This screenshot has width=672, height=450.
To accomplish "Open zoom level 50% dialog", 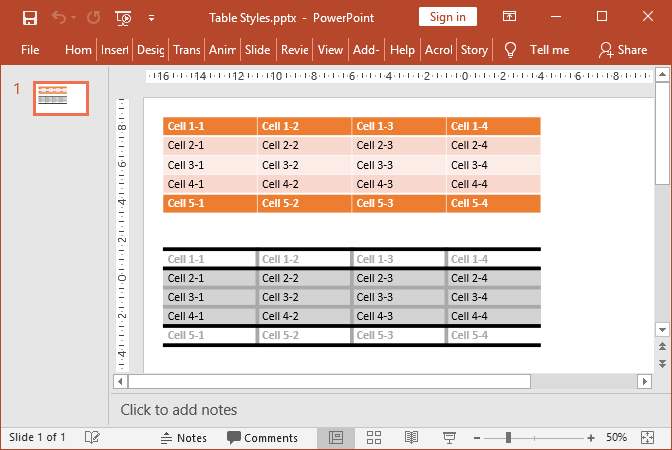I will (616, 438).
